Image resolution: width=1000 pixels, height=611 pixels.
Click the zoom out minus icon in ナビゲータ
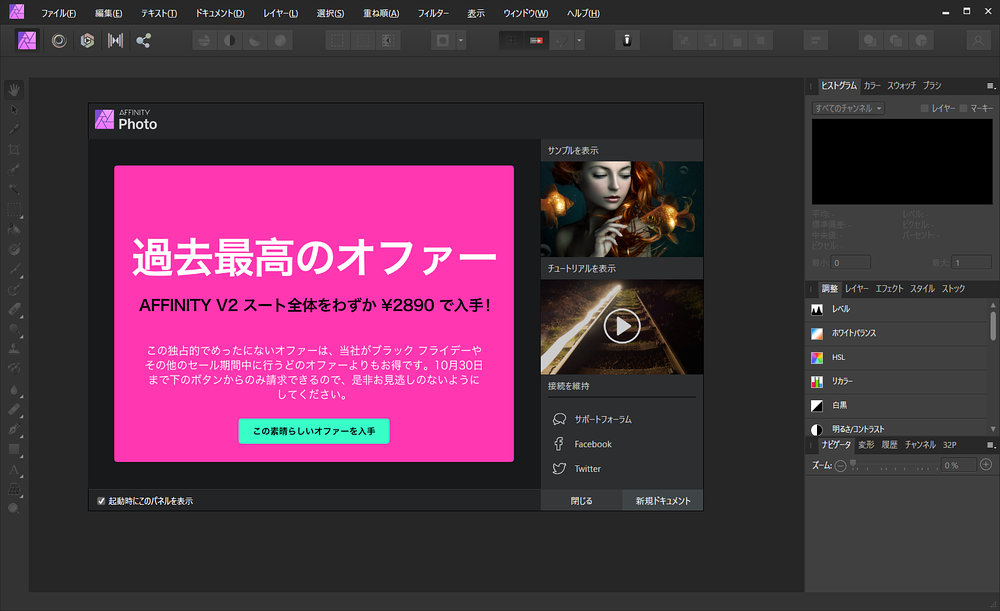pyautogui.click(x=841, y=466)
